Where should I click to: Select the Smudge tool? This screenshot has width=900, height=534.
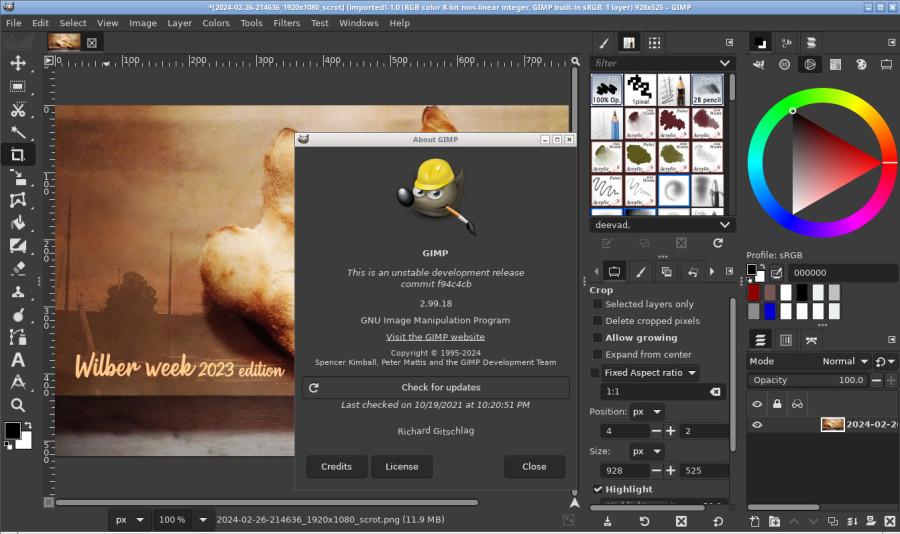[x=18, y=315]
